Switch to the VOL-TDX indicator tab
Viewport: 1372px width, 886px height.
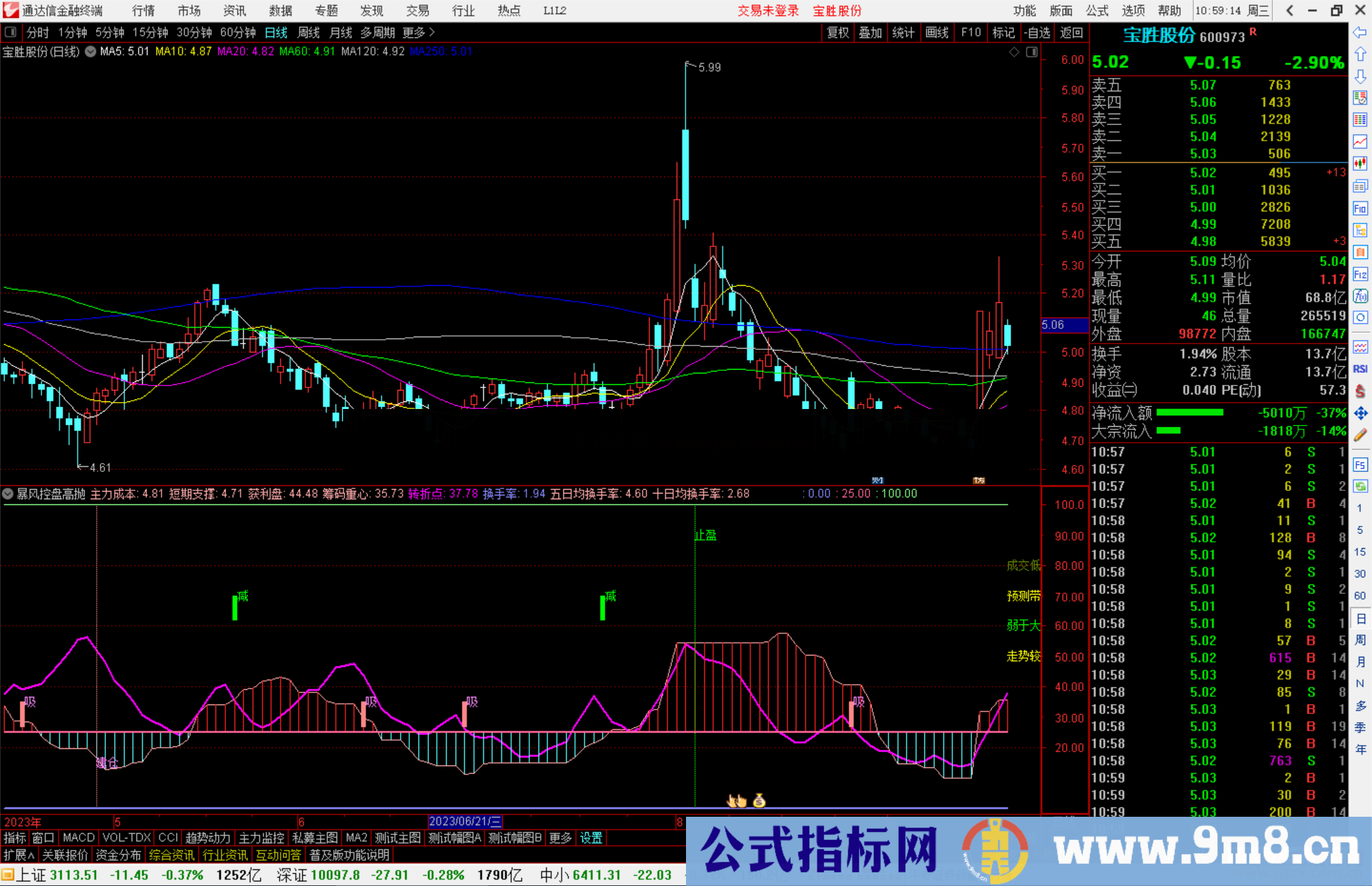[127, 838]
